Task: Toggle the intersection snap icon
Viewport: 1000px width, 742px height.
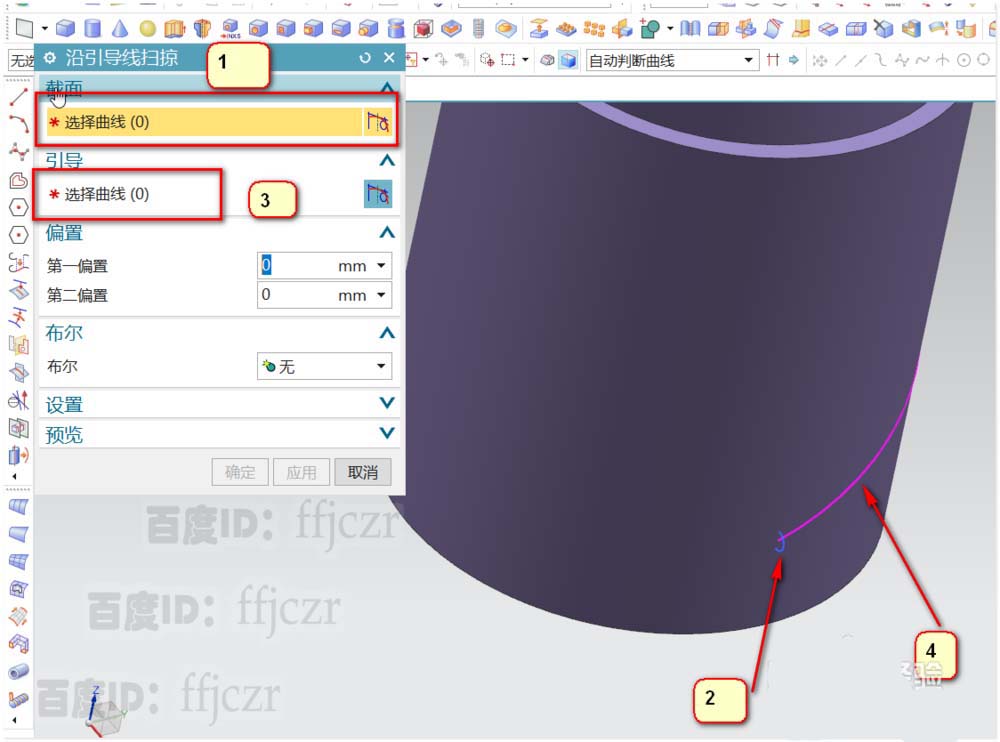Action: (943, 61)
